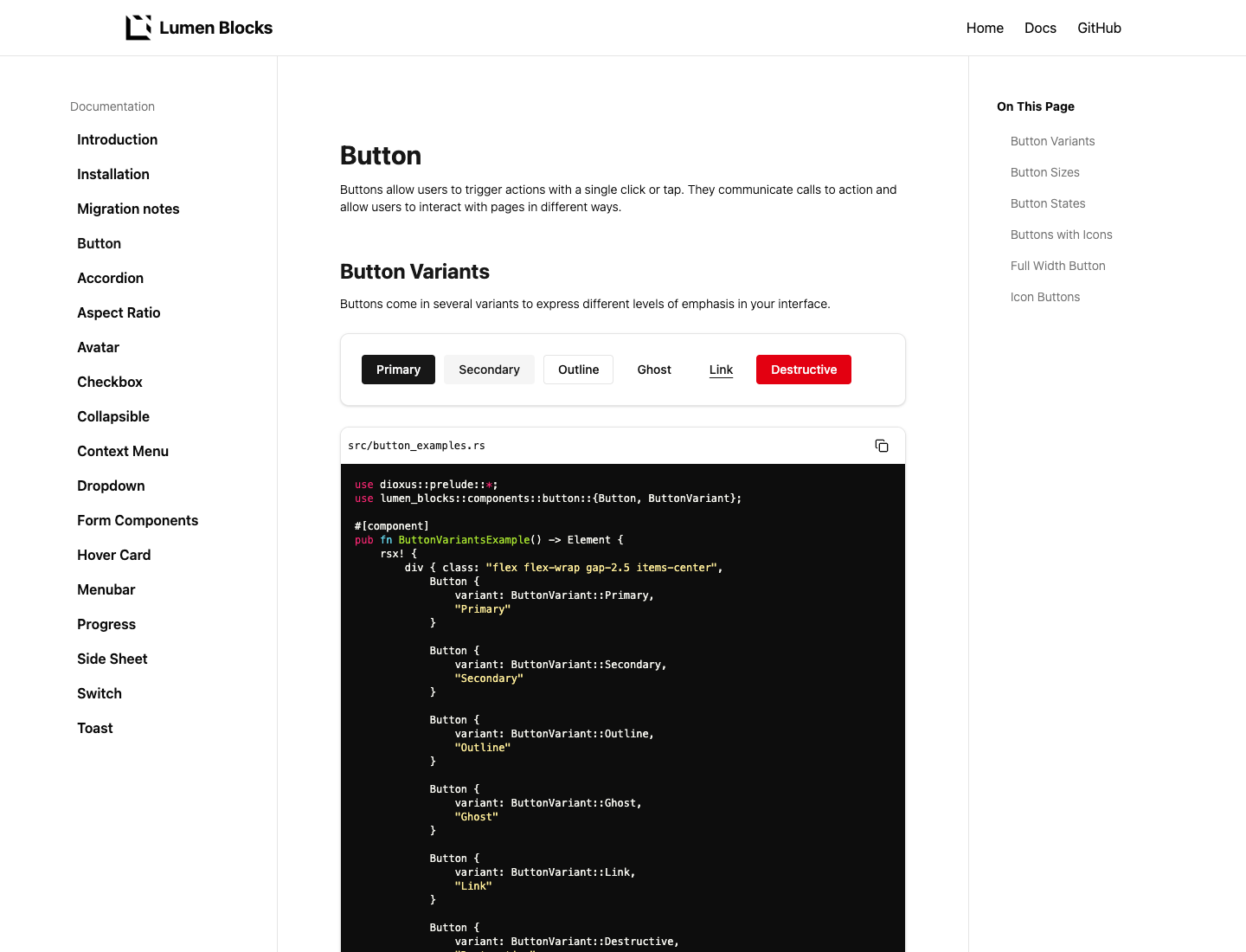Image resolution: width=1246 pixels, height=952 pixels.
Task: Click the "Ghost" string in code
Action: (x=476, y=817)
